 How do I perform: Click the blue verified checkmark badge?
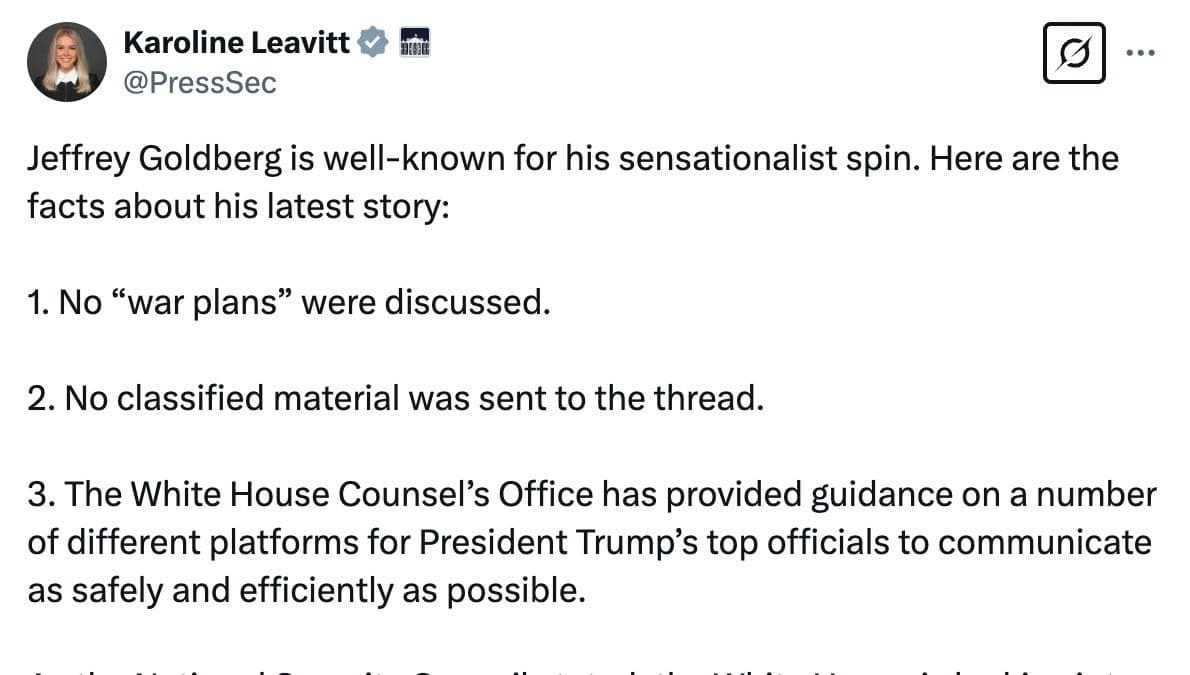coord(372,41)
